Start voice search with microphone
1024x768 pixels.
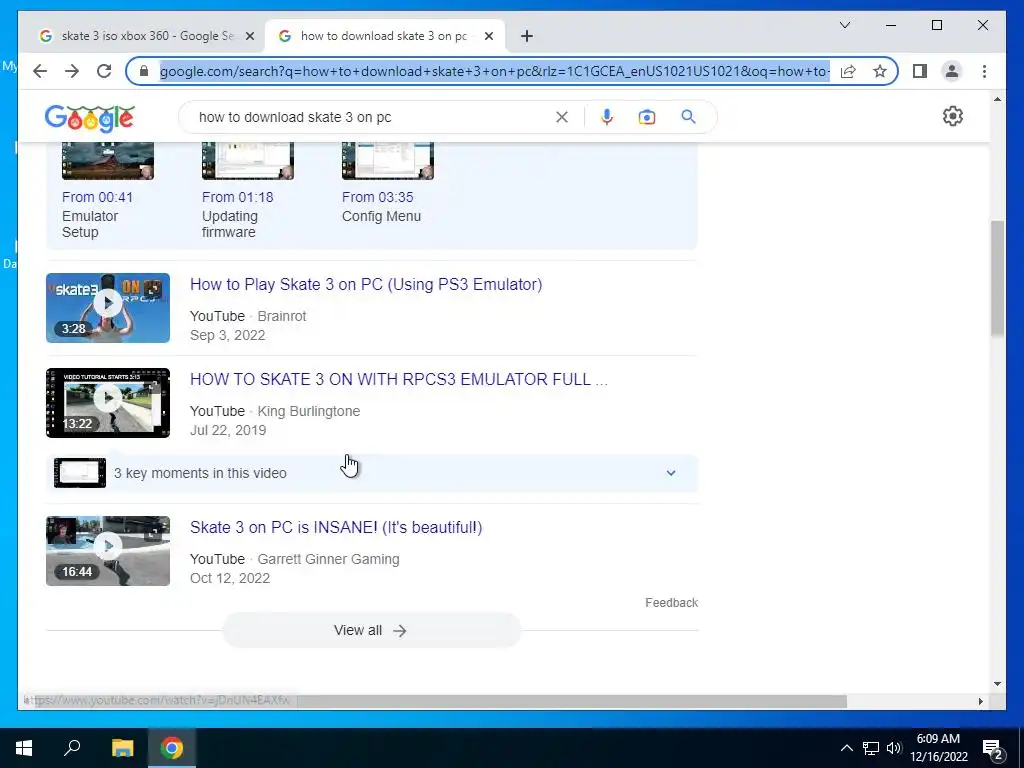click(x=607, y=117)
